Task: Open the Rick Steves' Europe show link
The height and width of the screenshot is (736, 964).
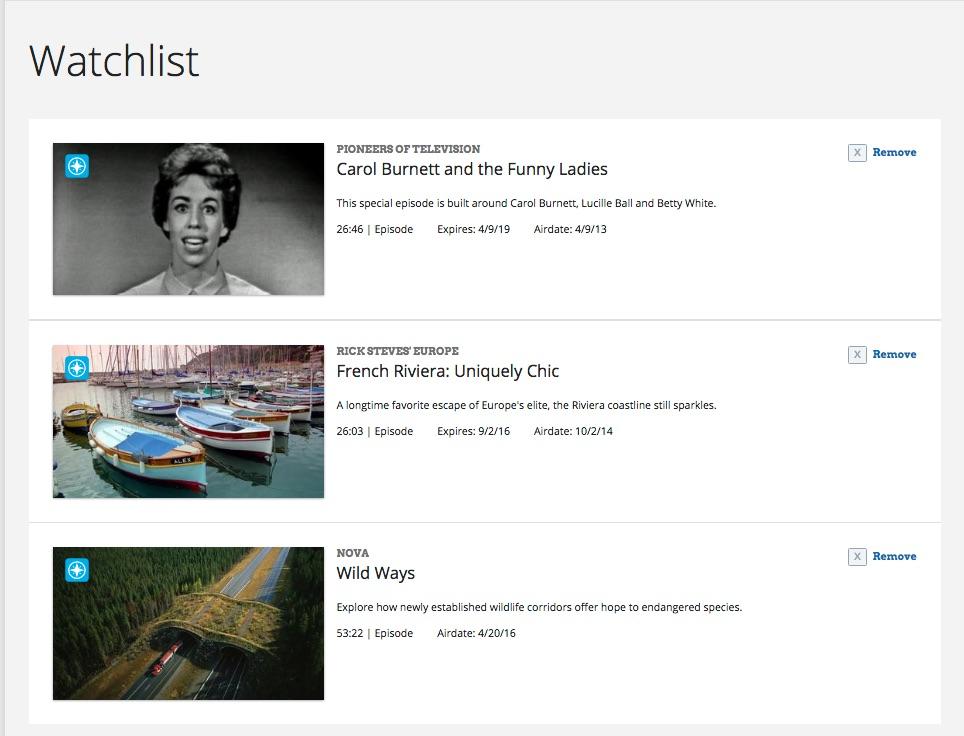Action: [x=397, y=351]
